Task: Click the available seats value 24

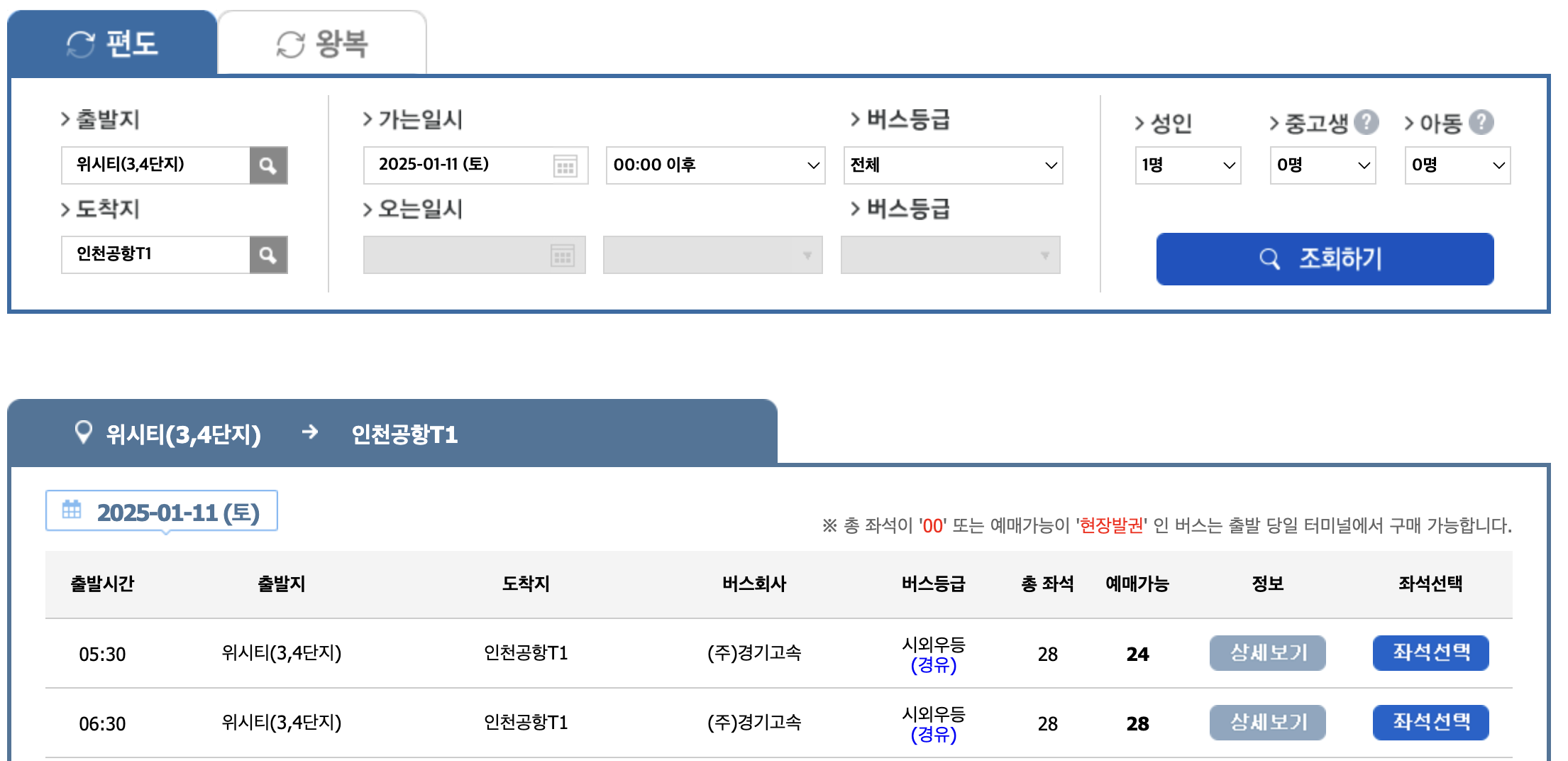Action: click(x=1137, y=654)
